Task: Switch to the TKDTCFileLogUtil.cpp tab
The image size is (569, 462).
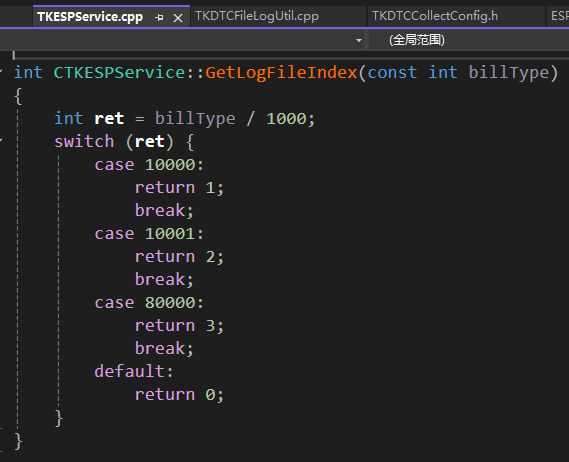Action: [257, 16]
